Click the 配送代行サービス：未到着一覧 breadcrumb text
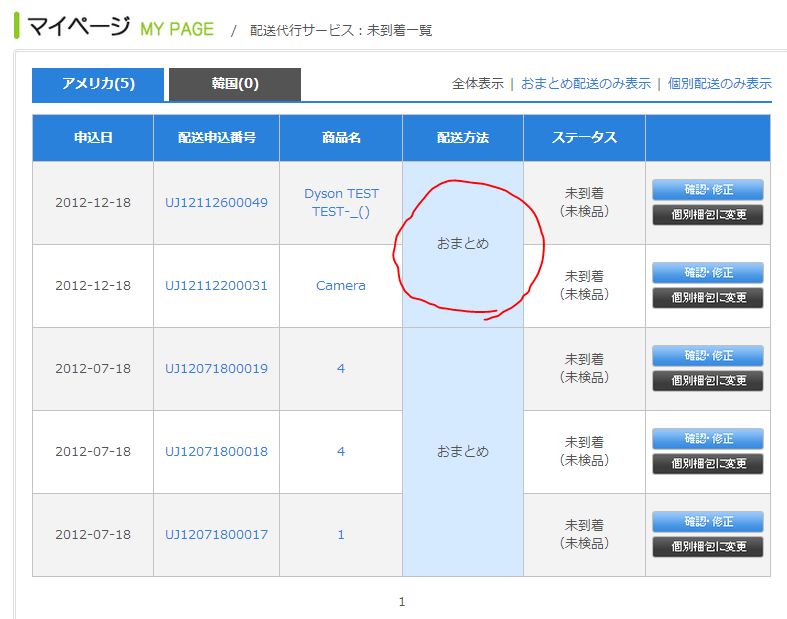787x619 pixels. (341, 31)
